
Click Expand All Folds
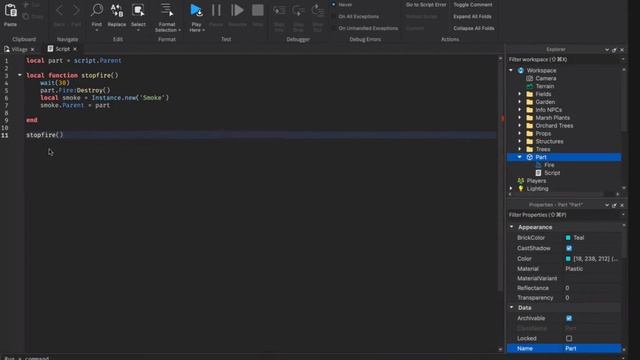(472, 16)
